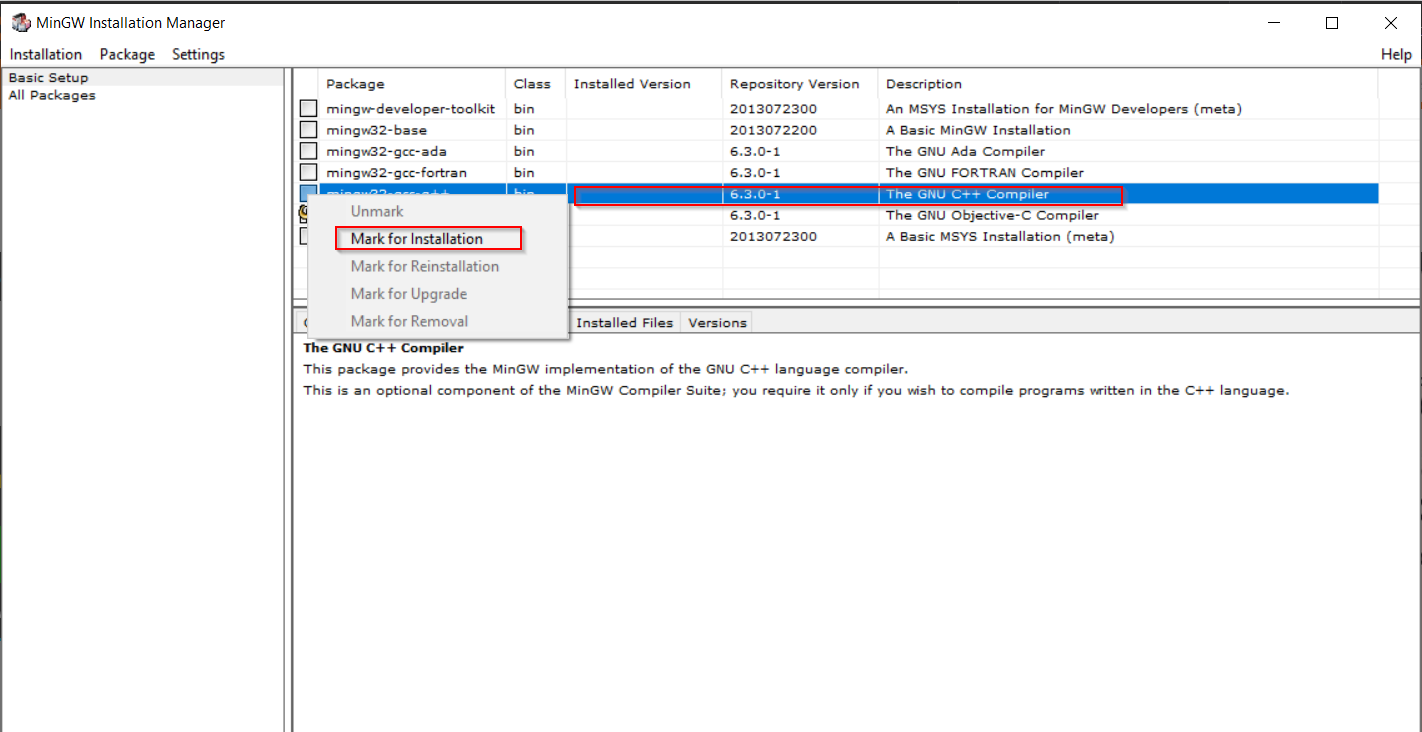Click bin class cell in mingw32-base row
Image resolution: width=1422 pixels, height=732 pixels.
[524, 130]
